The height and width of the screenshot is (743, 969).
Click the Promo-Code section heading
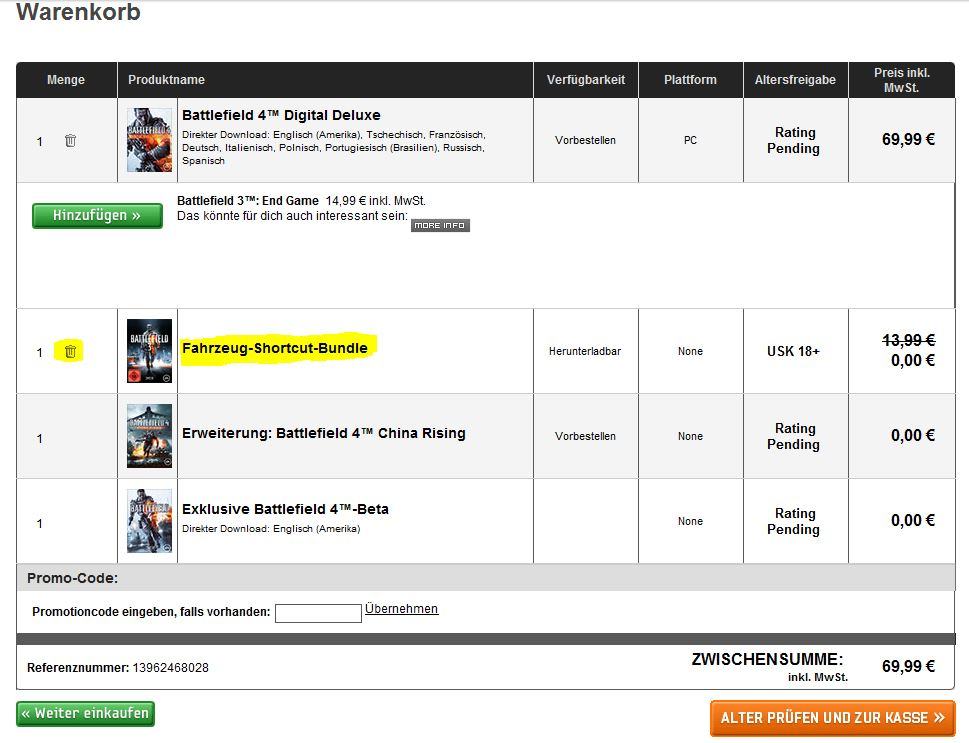click(x=72, y=579)
